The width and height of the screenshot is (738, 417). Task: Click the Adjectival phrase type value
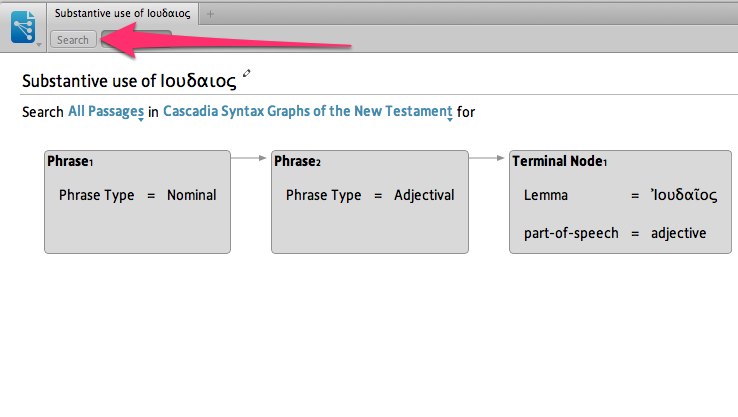(x=424, y=195)
